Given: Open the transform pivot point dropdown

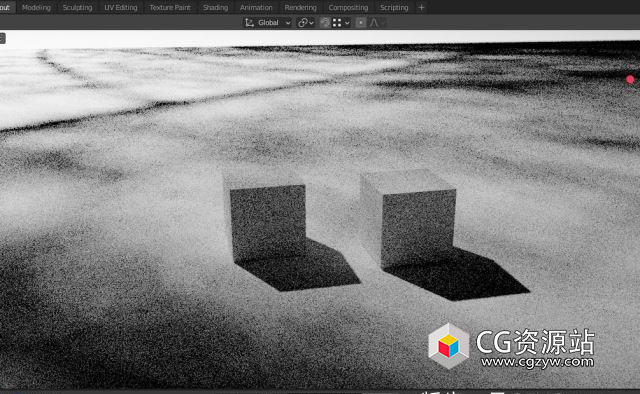Looking at the screenshot, I should (305, 23).
